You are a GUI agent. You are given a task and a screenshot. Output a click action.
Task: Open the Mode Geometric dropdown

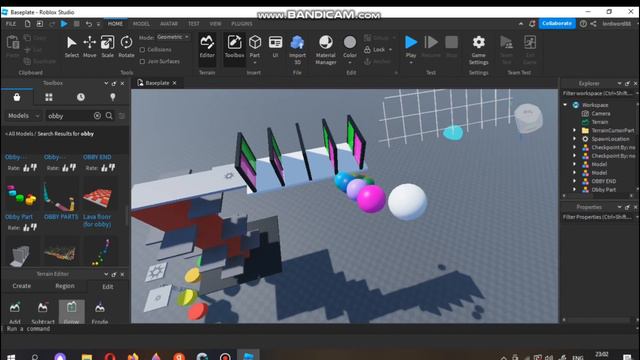click(x=173, y=37)
